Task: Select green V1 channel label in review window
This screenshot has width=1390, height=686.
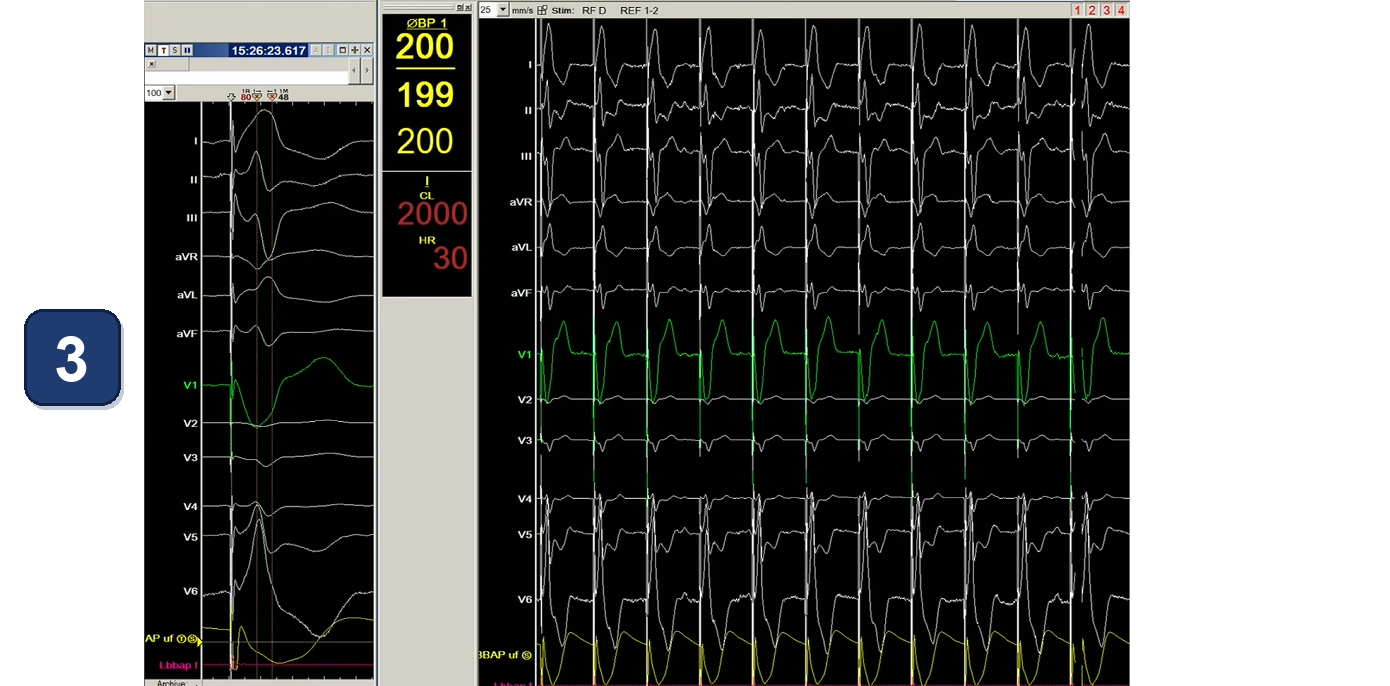Action: point(190,384)
